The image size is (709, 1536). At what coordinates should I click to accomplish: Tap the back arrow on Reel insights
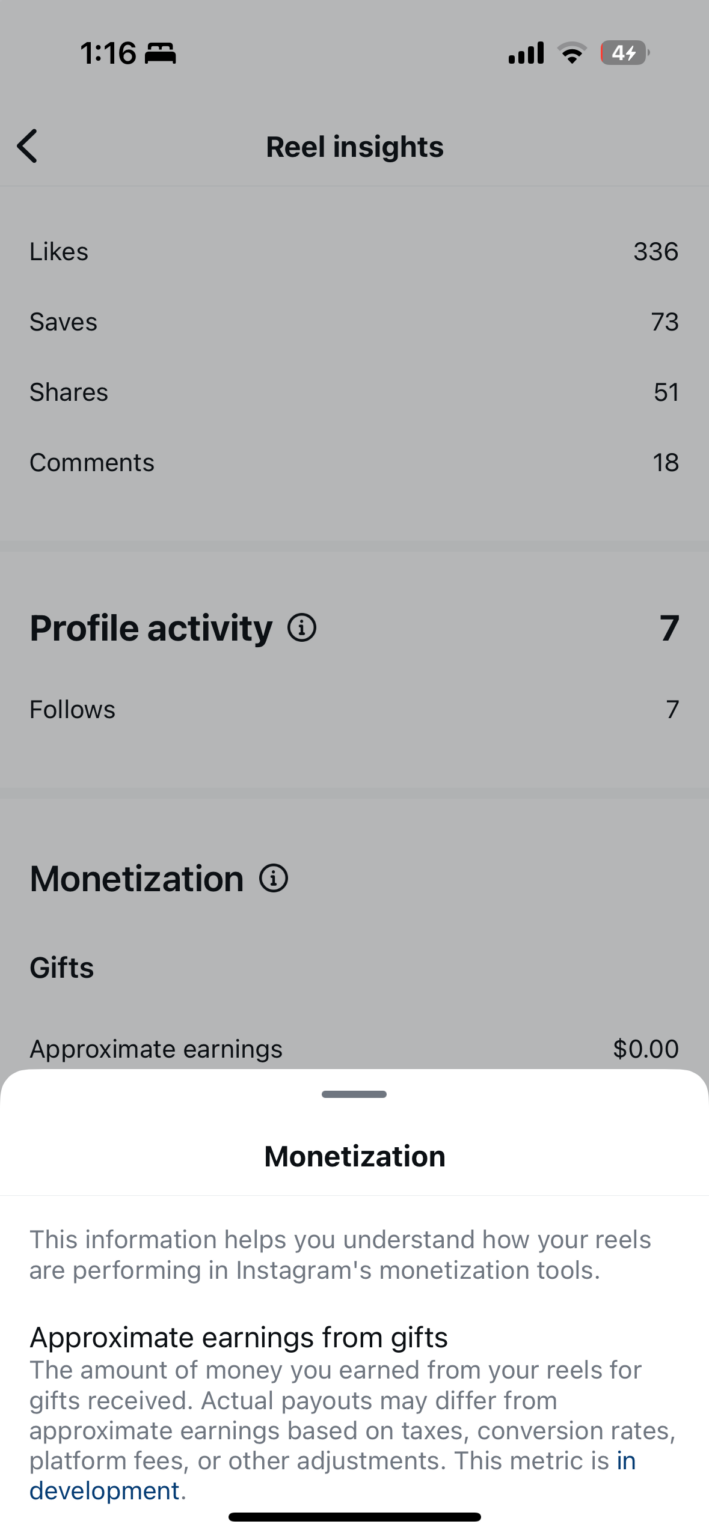(x=27, y=146)
